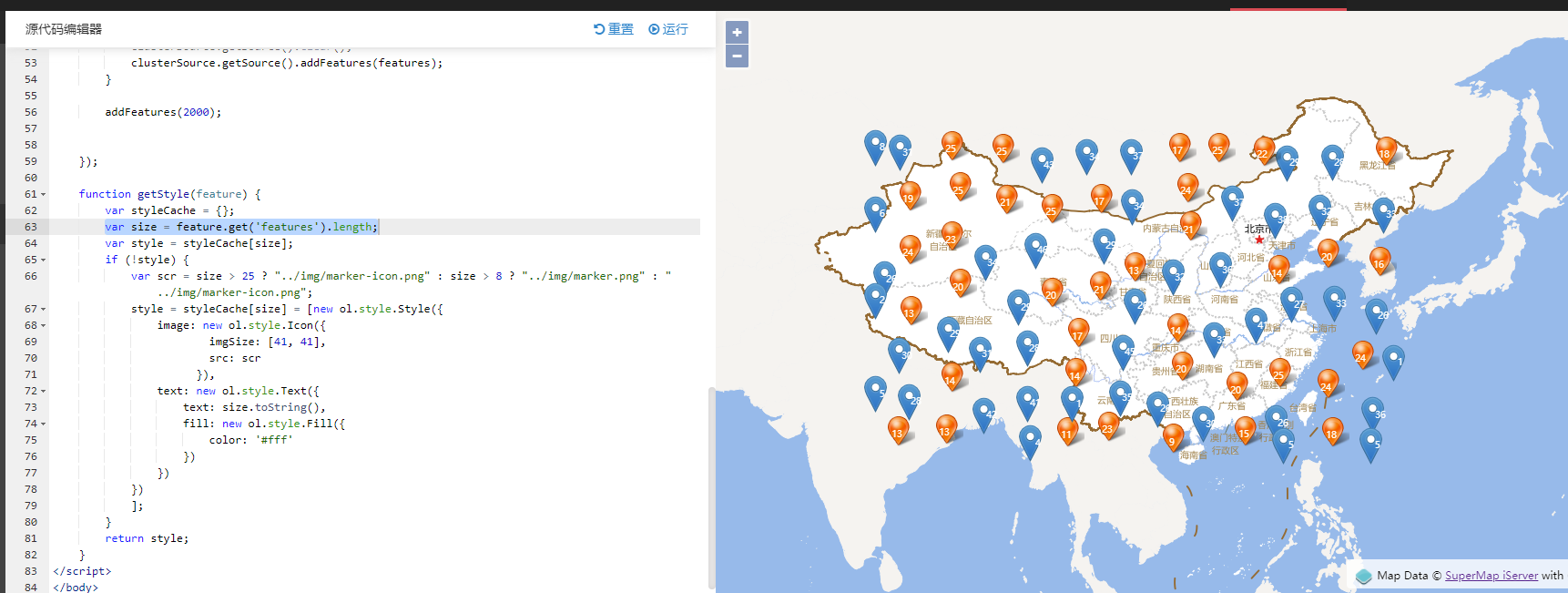Image resolution: width=1568 pixels, height=593 pixels.
Task: Fold the ol.style.Fill block at line 74
Action: click(x=43, y=424)
